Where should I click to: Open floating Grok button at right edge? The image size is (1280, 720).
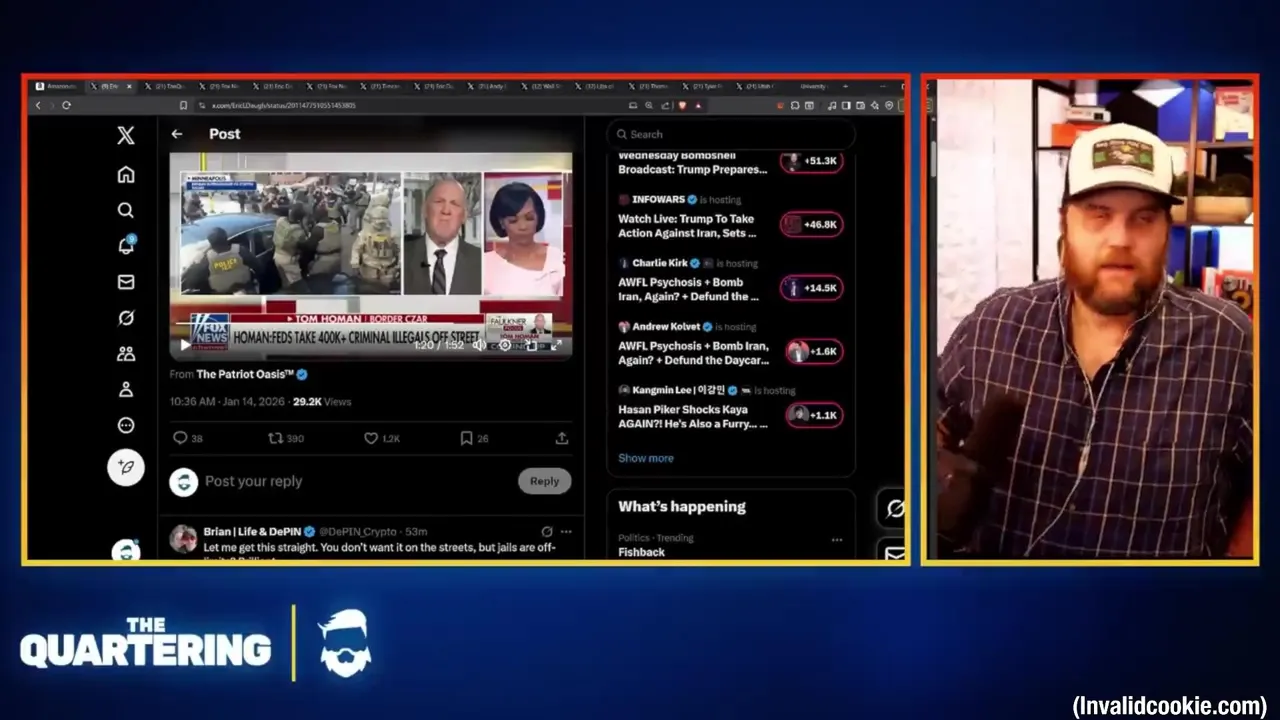(x=894, y=508)
